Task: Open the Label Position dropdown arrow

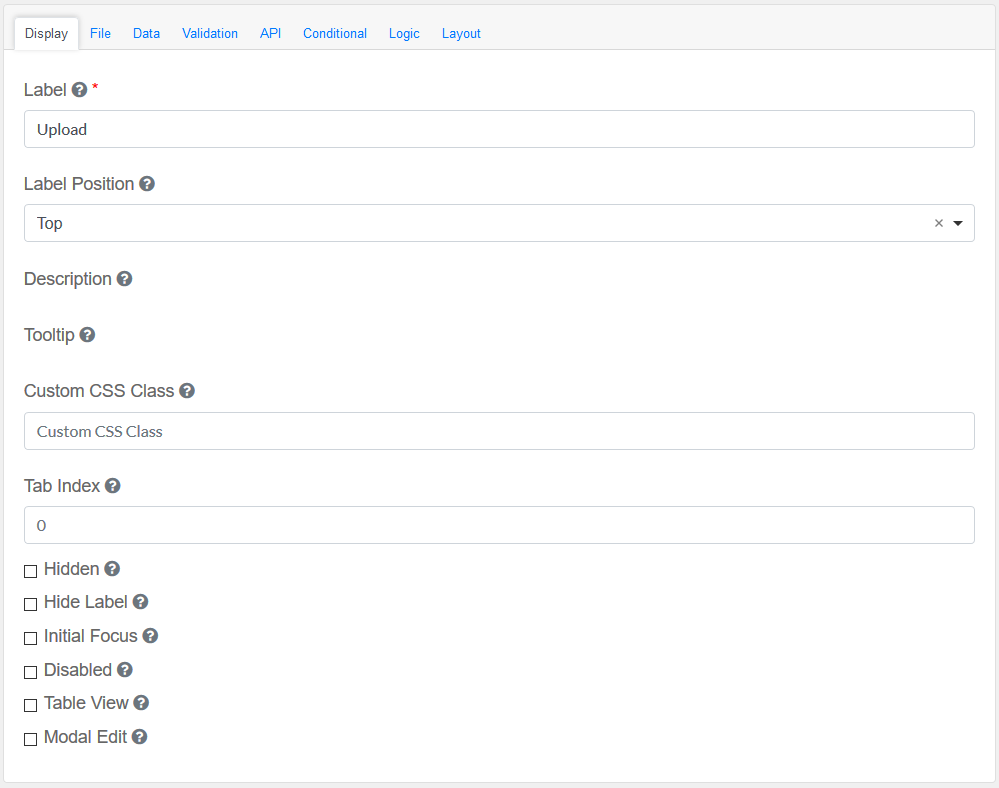Action: pos(958,224)
